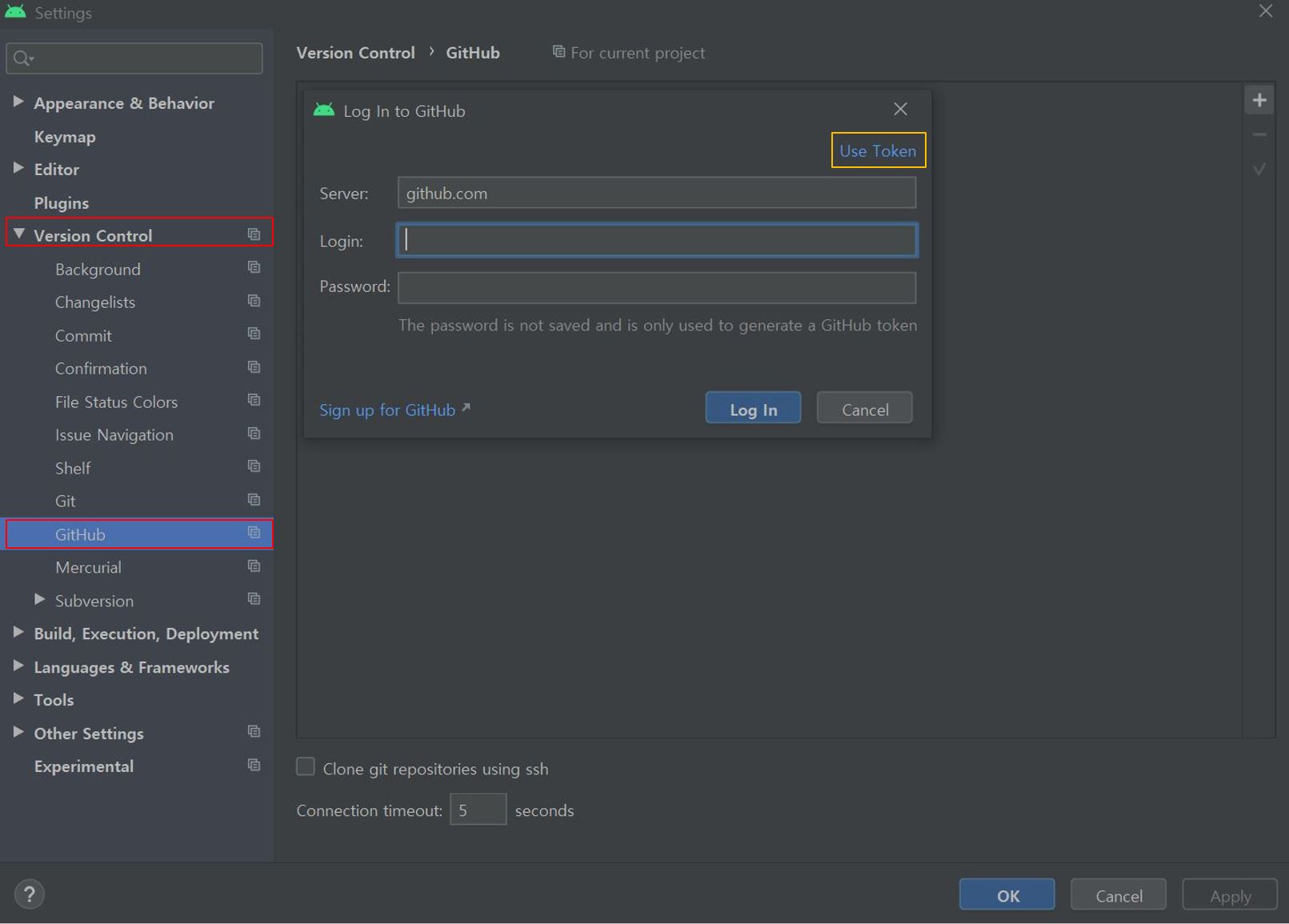1289x924 pixels.
Task: Expand Languages & Frameworks section
Action: coord(18,666)
